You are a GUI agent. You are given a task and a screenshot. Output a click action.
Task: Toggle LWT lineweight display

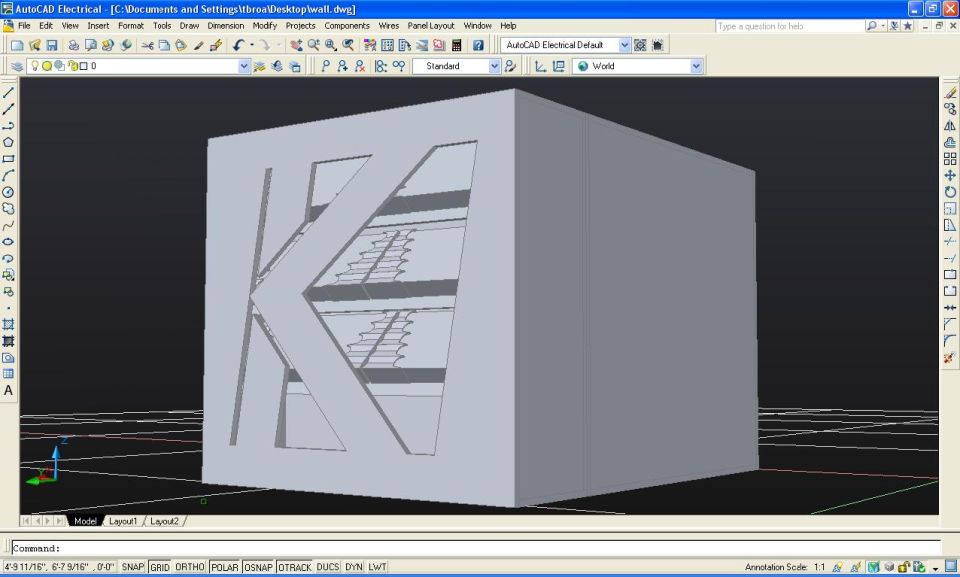(377, 567)
